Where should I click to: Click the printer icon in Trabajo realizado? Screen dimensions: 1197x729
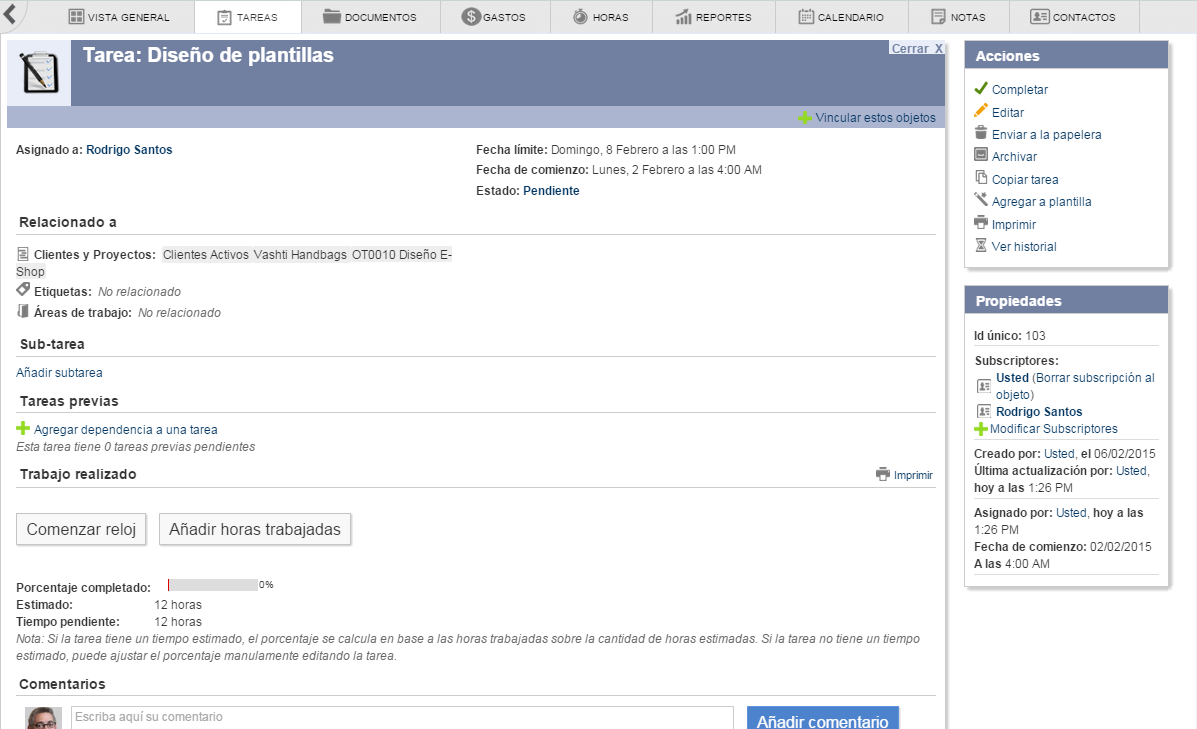[883, 474]
